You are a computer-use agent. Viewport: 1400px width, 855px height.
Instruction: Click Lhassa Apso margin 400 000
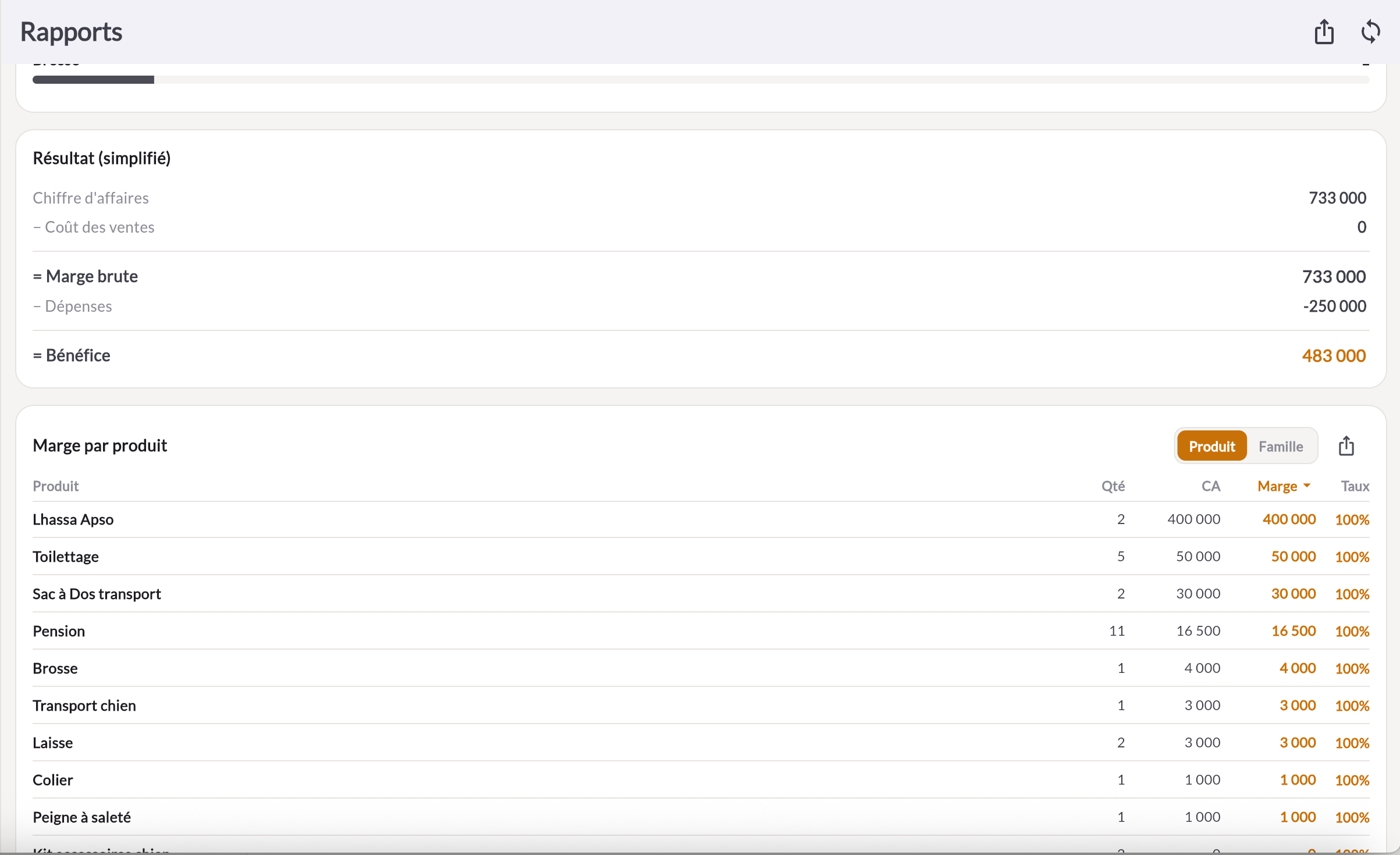1289,519
